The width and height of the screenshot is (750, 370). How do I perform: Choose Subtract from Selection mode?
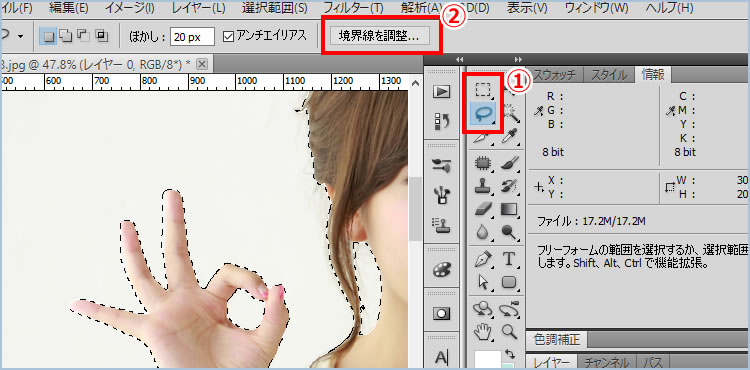(83, 36)
